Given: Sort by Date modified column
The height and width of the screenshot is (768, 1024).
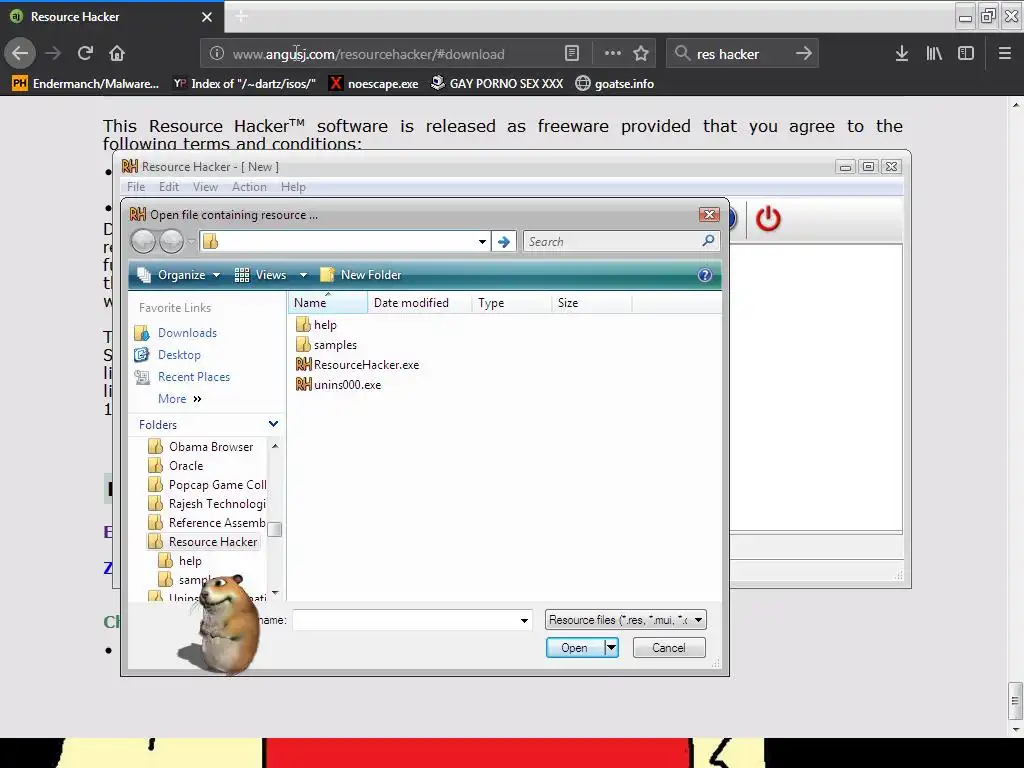Looking at the screenshot, I should pyautogui.click(x=420, y=303).
